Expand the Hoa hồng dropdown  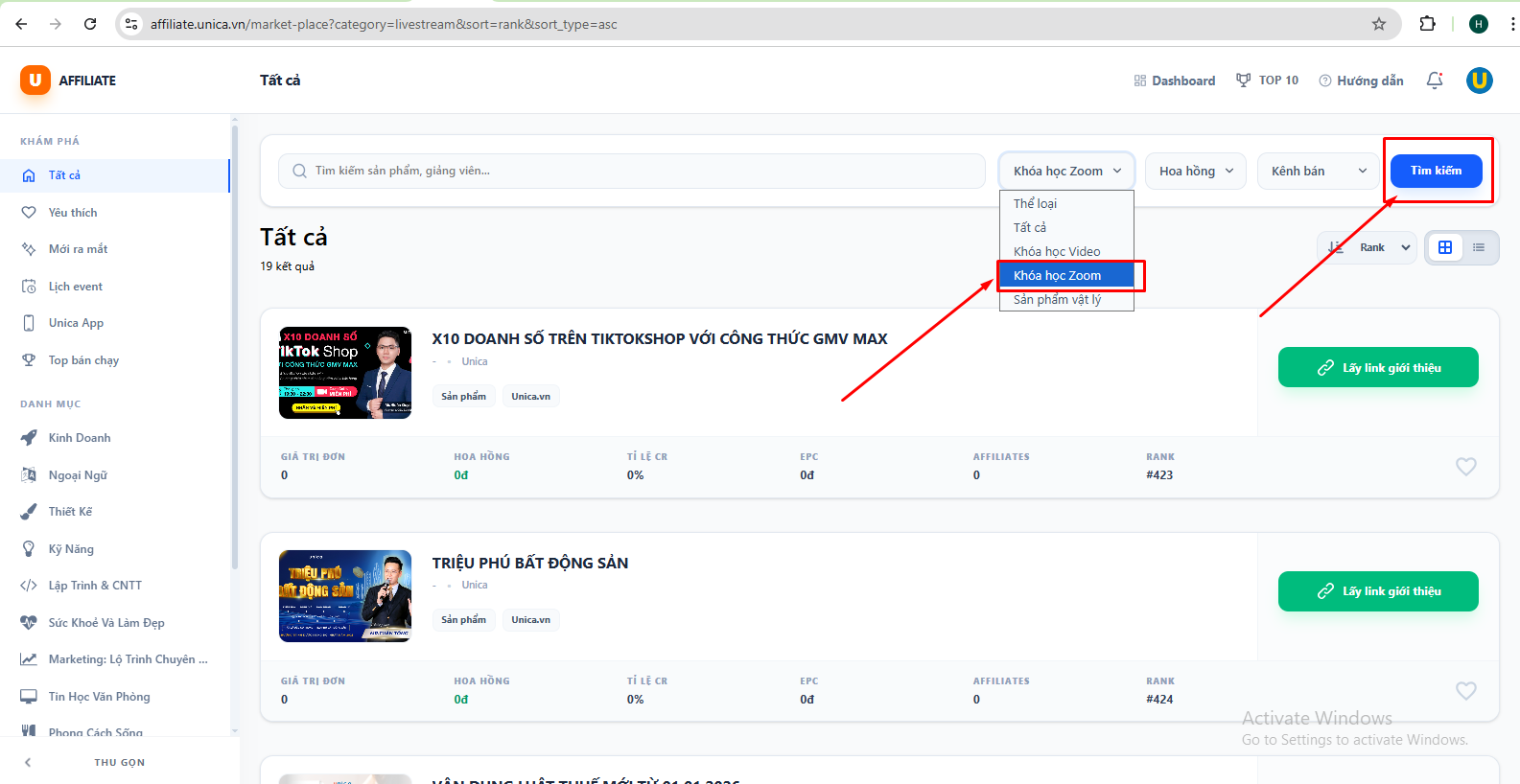(1195, 171)
